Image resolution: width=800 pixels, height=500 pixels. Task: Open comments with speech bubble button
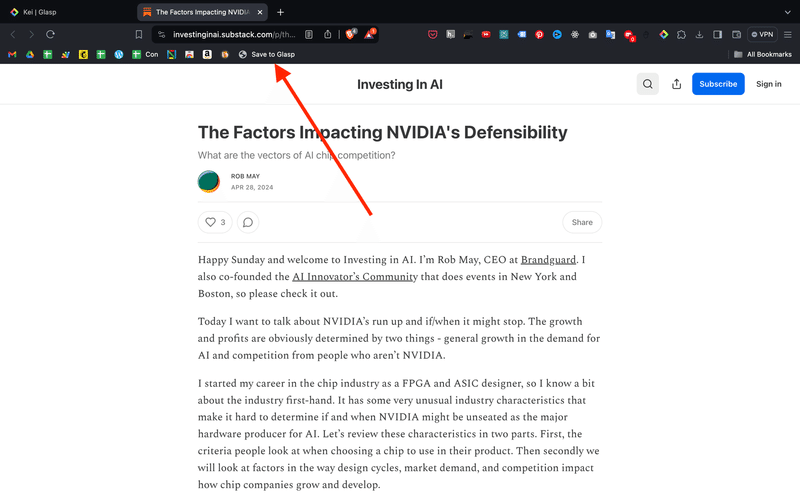(x=248, y=222)
